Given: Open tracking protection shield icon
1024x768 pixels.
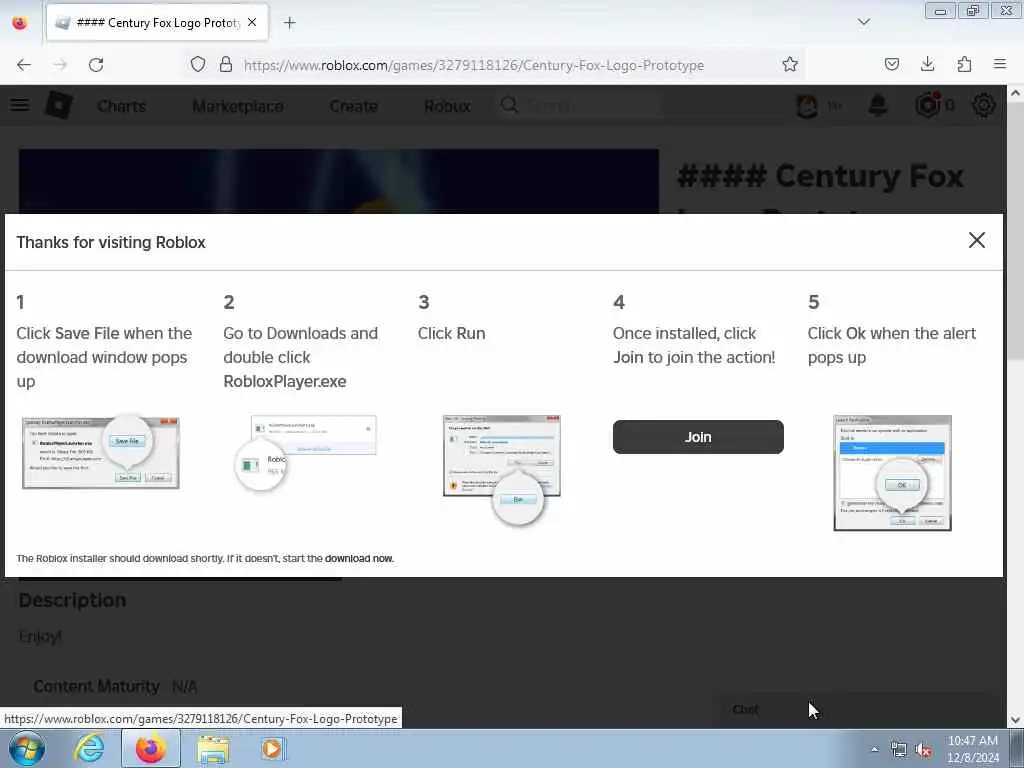Looking at the screenshot, I should coord(198,64).
